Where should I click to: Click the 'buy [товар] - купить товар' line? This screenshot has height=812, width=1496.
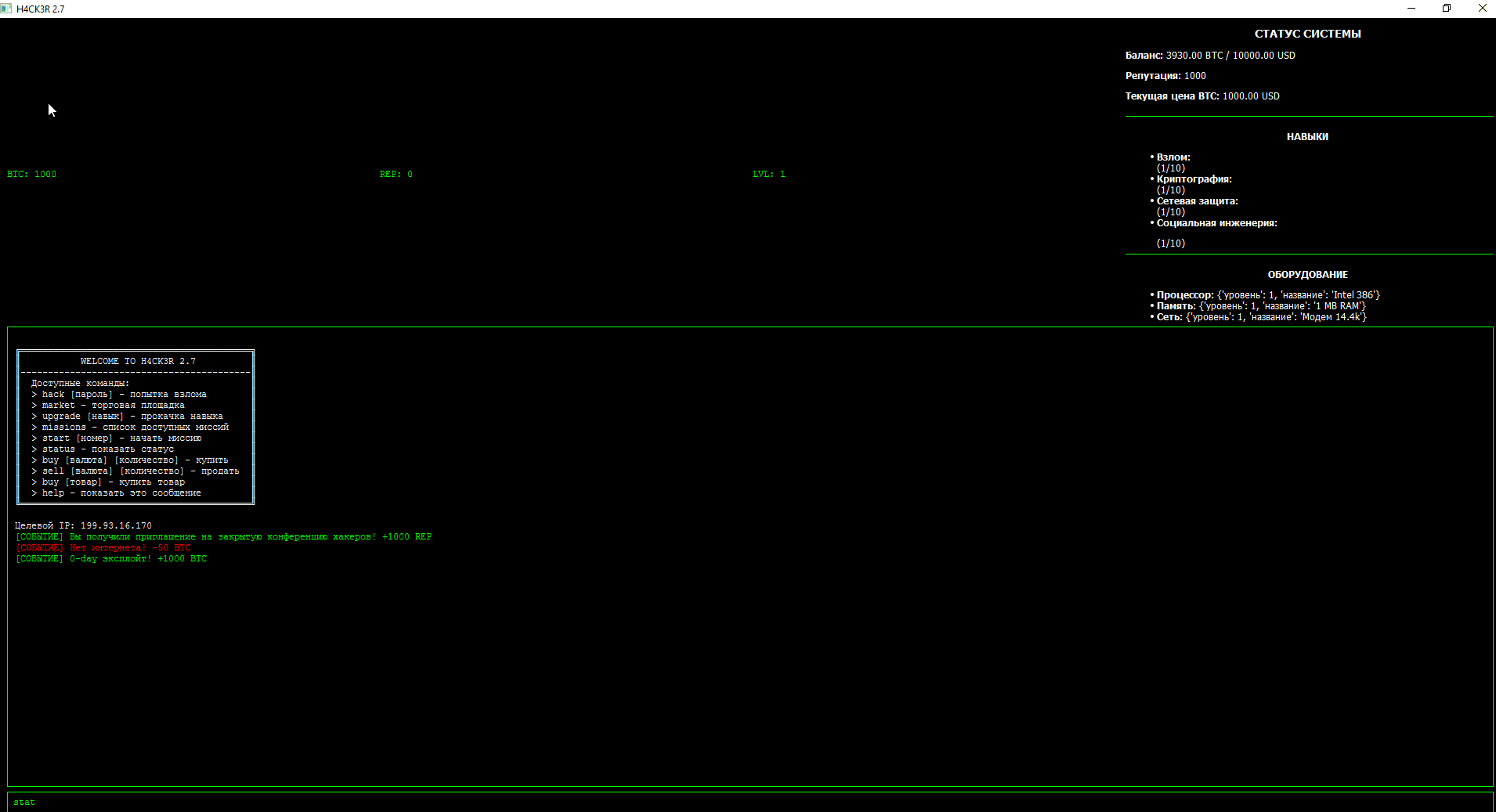(108, 482)
